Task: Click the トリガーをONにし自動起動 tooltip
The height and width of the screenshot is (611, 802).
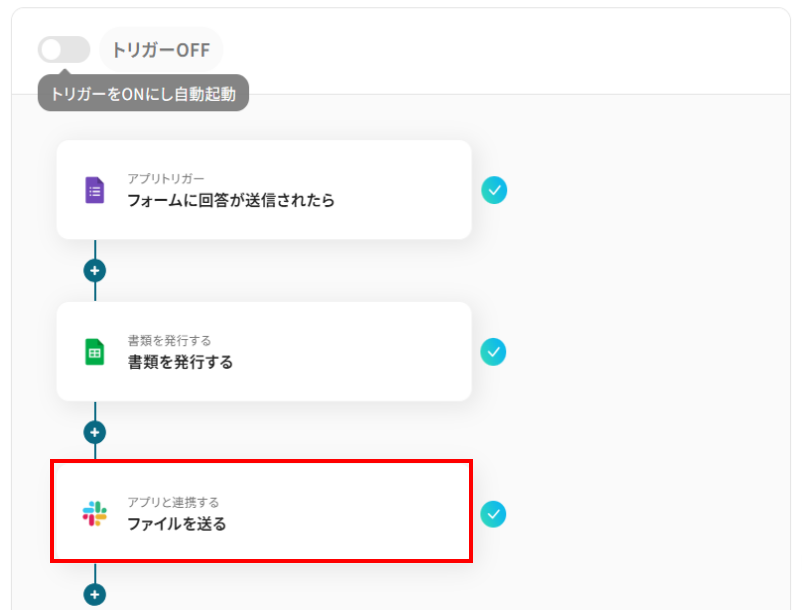Action: [143, 95]
